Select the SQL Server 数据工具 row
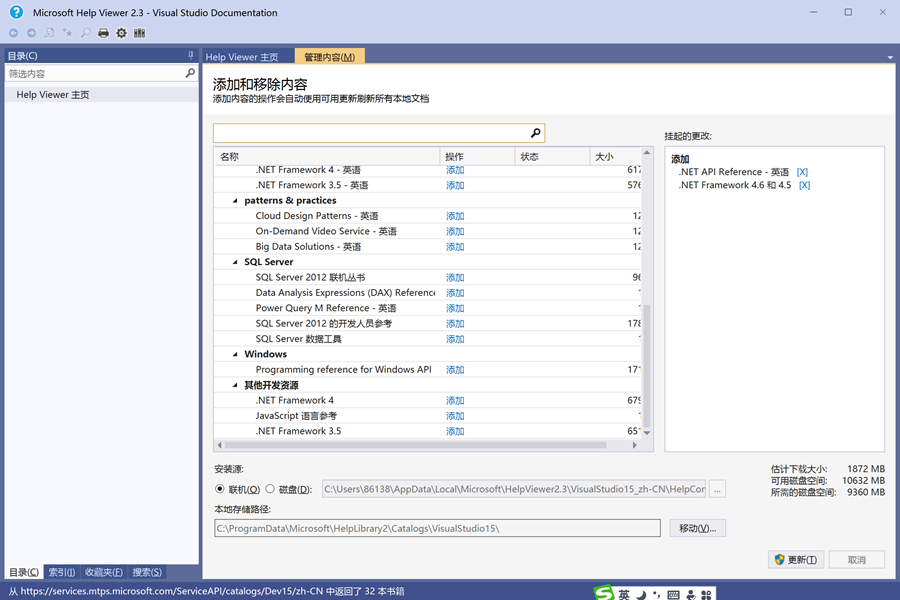This screenshot has height=600, width=900. (x=428, y=339)
